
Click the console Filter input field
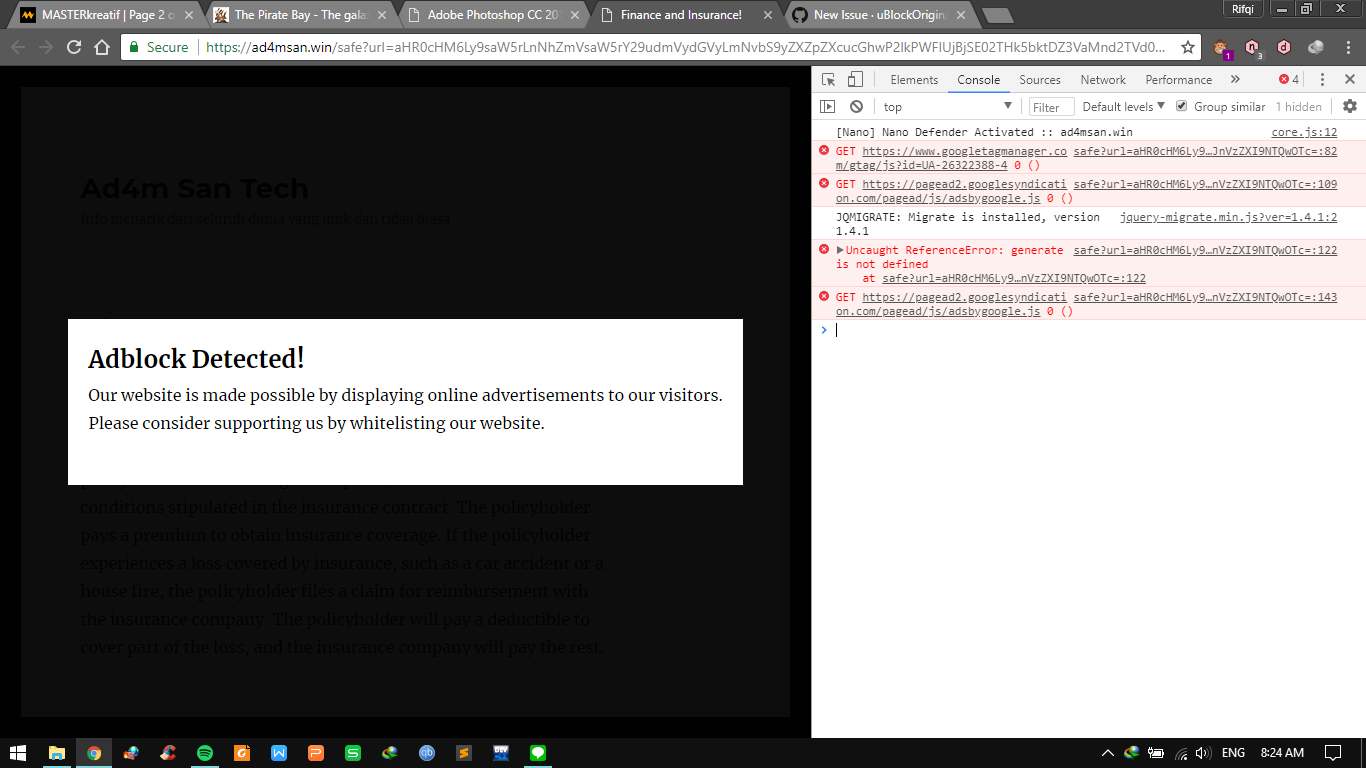click(1051, 107)
